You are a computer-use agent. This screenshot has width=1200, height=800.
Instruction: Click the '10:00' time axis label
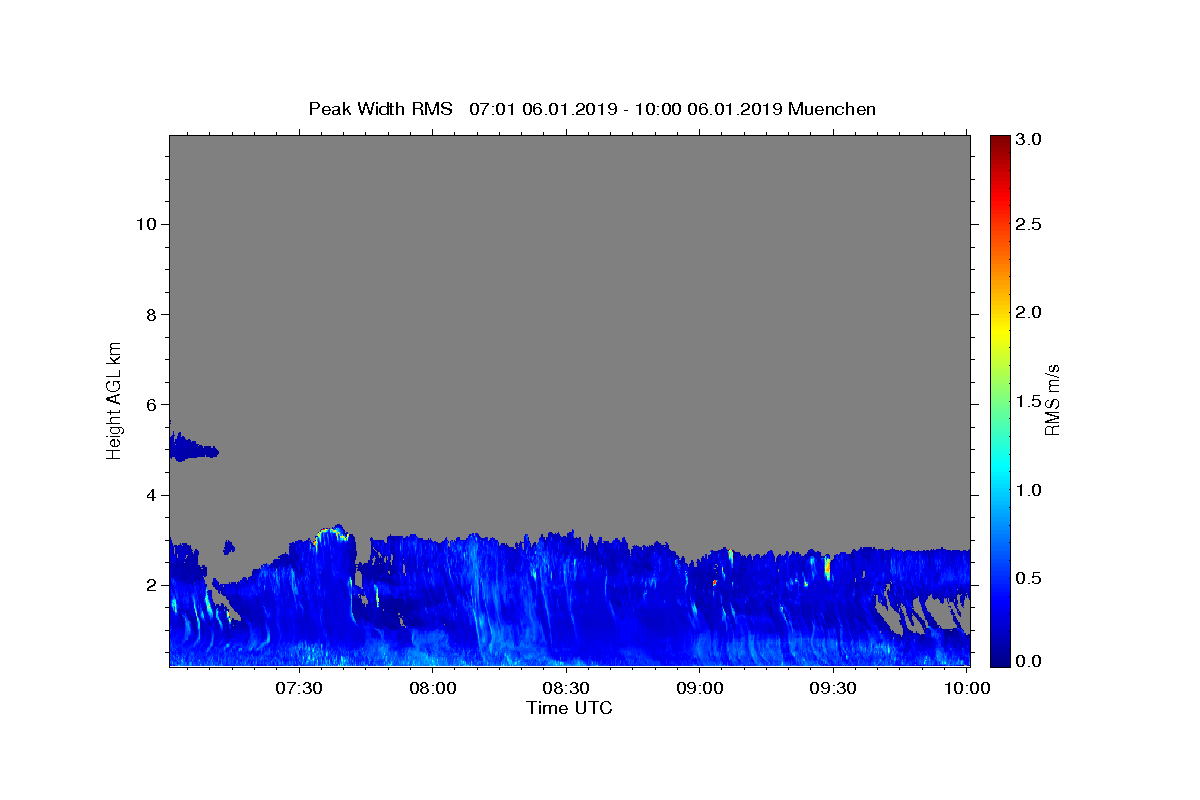click(967, 688)
